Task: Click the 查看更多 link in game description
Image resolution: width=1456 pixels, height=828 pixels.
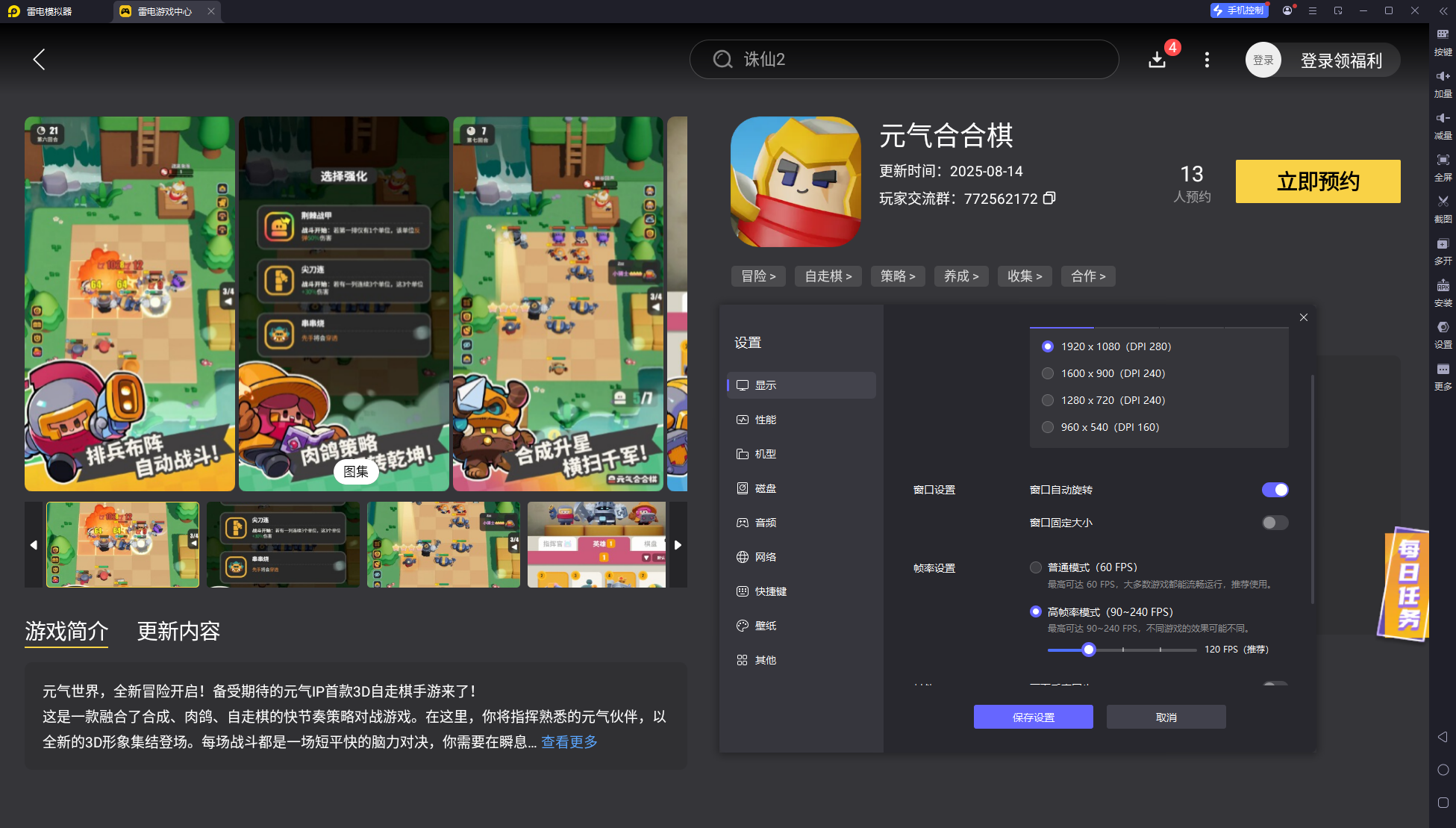Action: (569, 742)
